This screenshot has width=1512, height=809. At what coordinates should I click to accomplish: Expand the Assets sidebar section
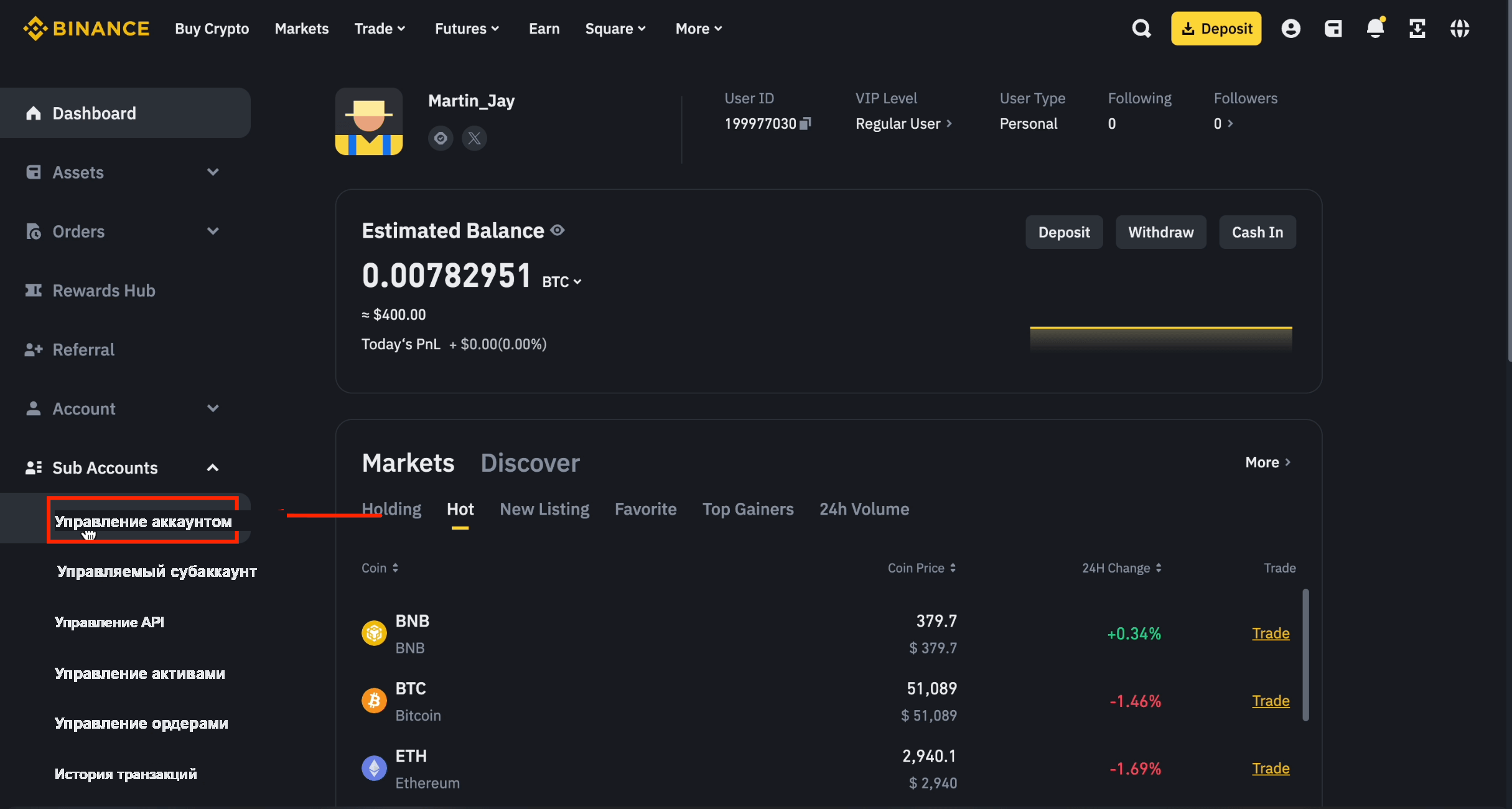[x=213, y=172]
